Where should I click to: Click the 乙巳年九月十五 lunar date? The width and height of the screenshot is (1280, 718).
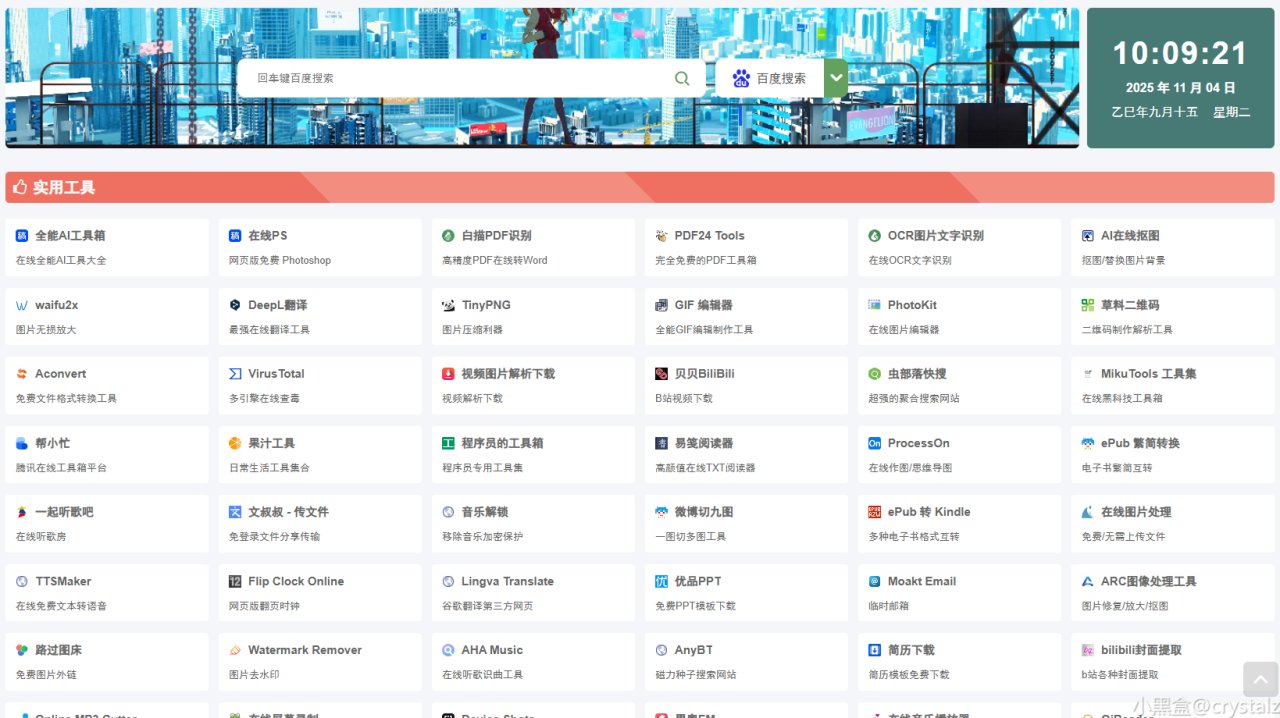pos(1154,112)
